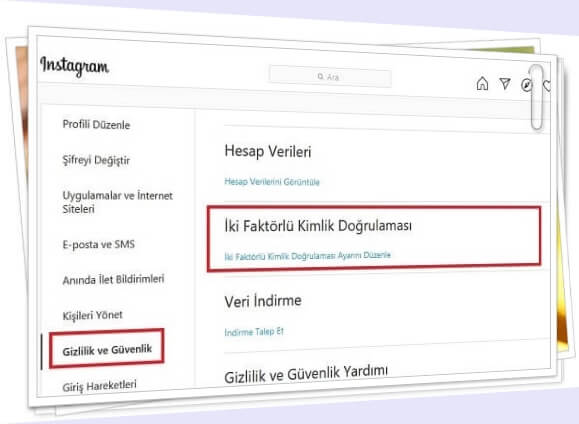Select E-posta ve SMS in the sidebar
This screenshot has height=424, width=579.
99,244
